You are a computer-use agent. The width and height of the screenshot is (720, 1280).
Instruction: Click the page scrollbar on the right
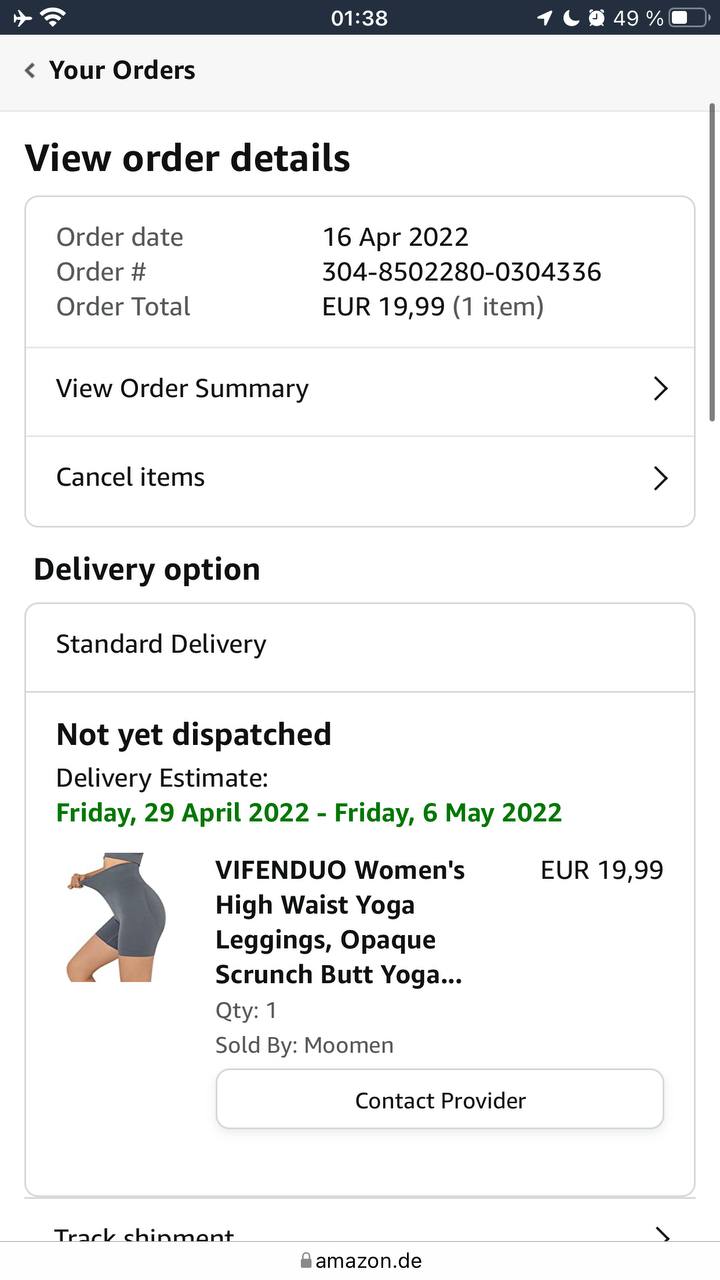coord(712,262)
